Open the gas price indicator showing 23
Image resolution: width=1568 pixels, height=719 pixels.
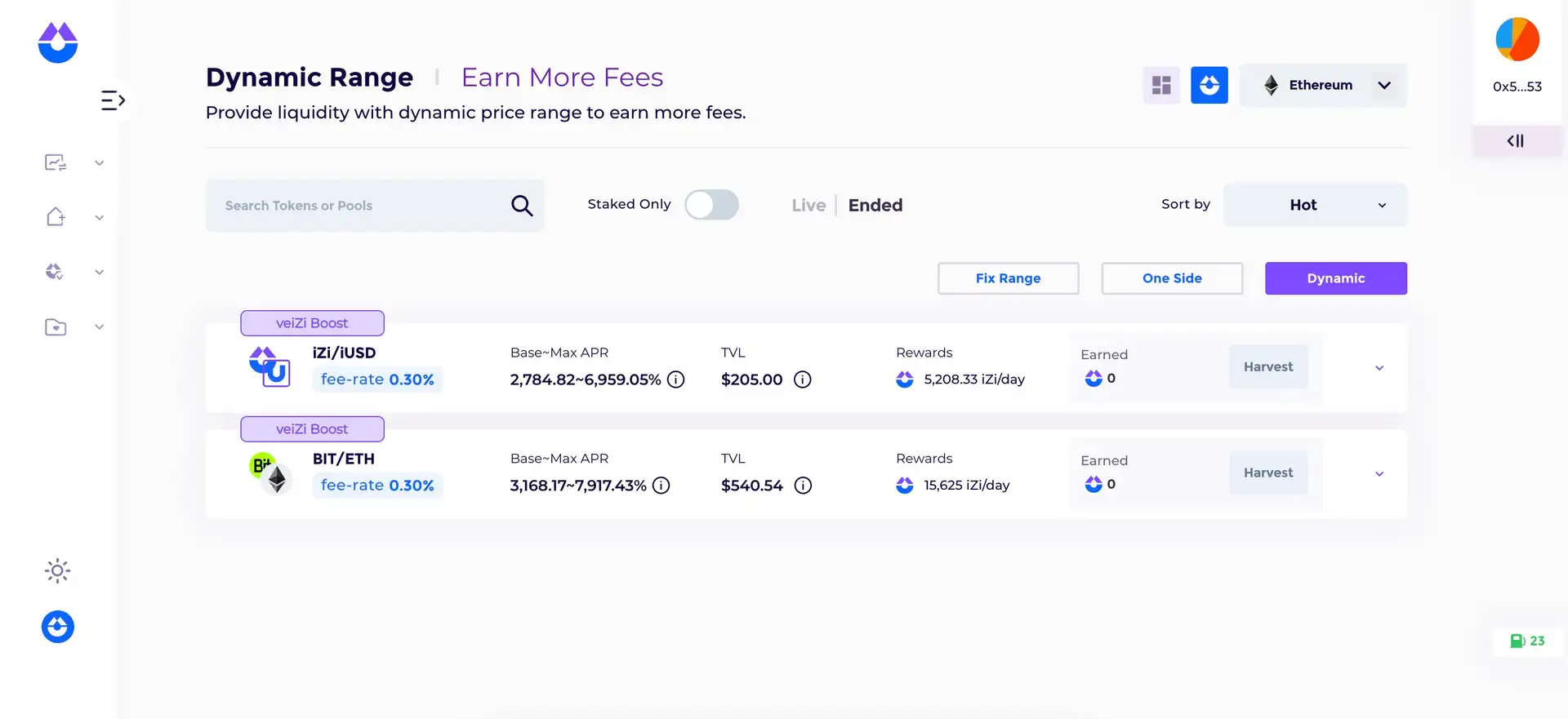[1527, 641]
